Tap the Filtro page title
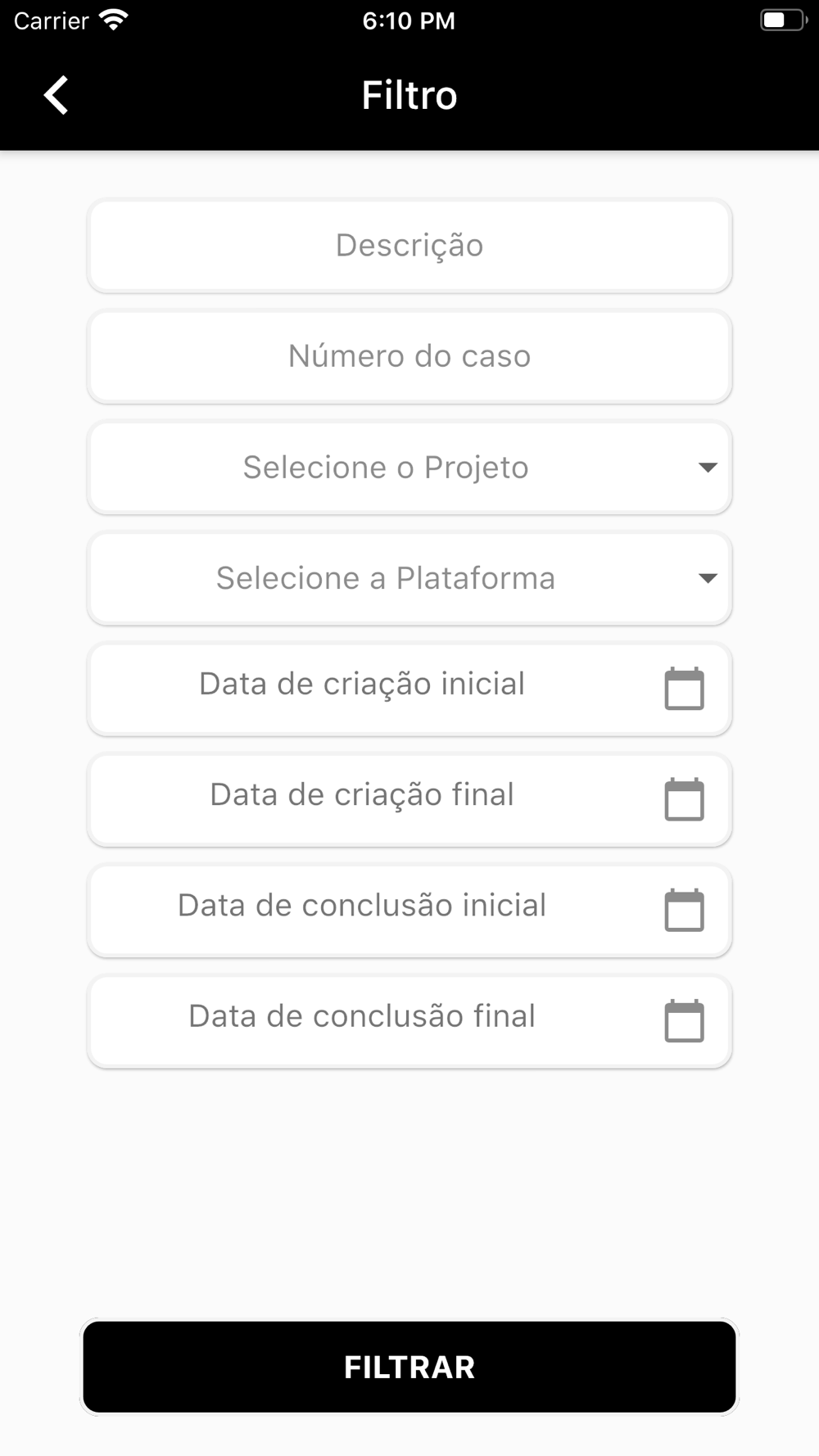The image size is (819, 1456). tap(409, 95)
